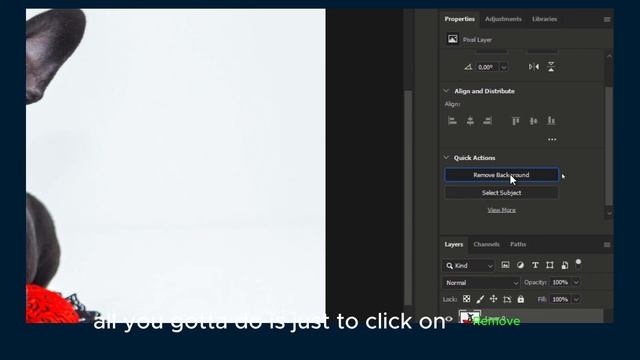This screenshot has width=640, height=360.
Task: Switch to the Adjustments tab
Action: tap(503, 19)
